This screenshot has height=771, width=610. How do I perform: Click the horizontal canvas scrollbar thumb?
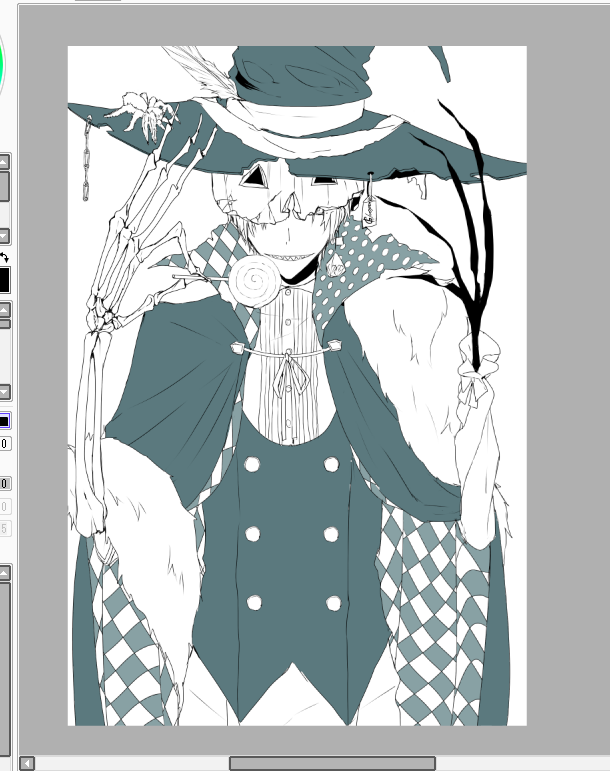(332, 764)
